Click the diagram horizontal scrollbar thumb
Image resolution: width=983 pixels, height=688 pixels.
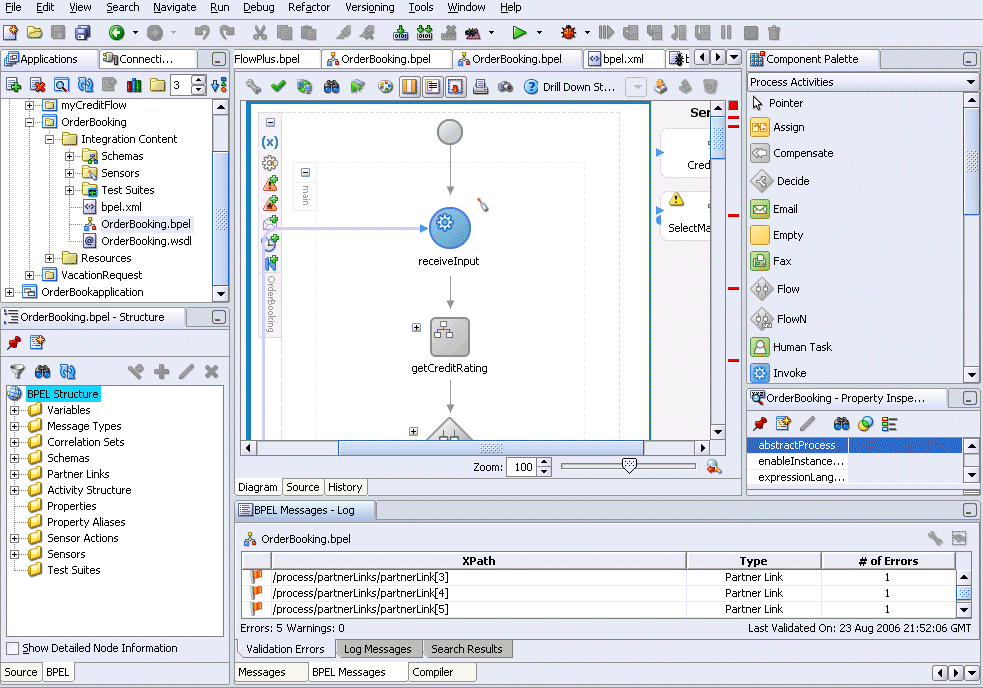tap(491, 448)
